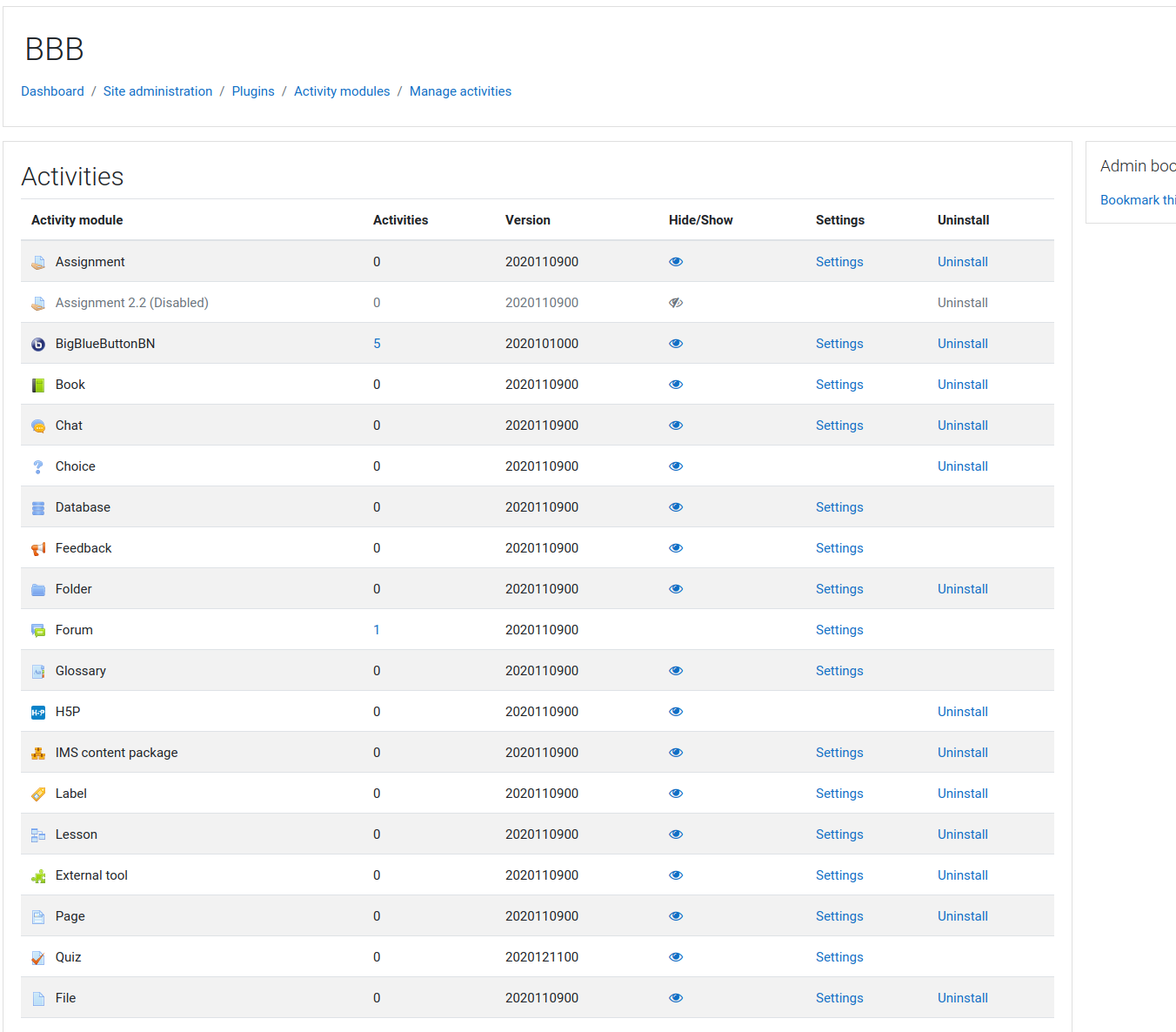This screenshot has width=1176, height=1032.
Task: Hide the Chat activity module
Action: point(676,426)
